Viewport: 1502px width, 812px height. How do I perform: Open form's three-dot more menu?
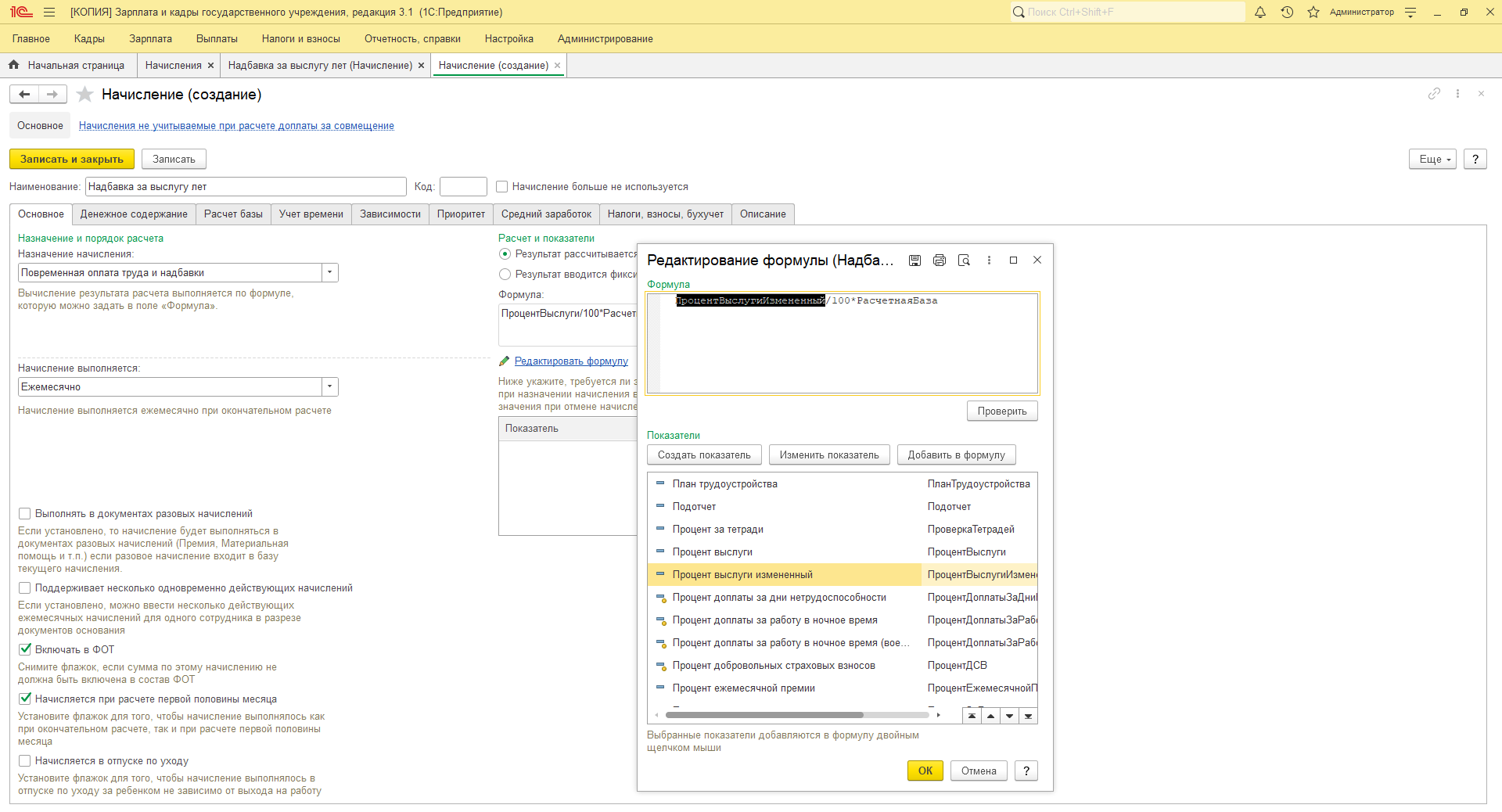click(x=1457, y=94)
